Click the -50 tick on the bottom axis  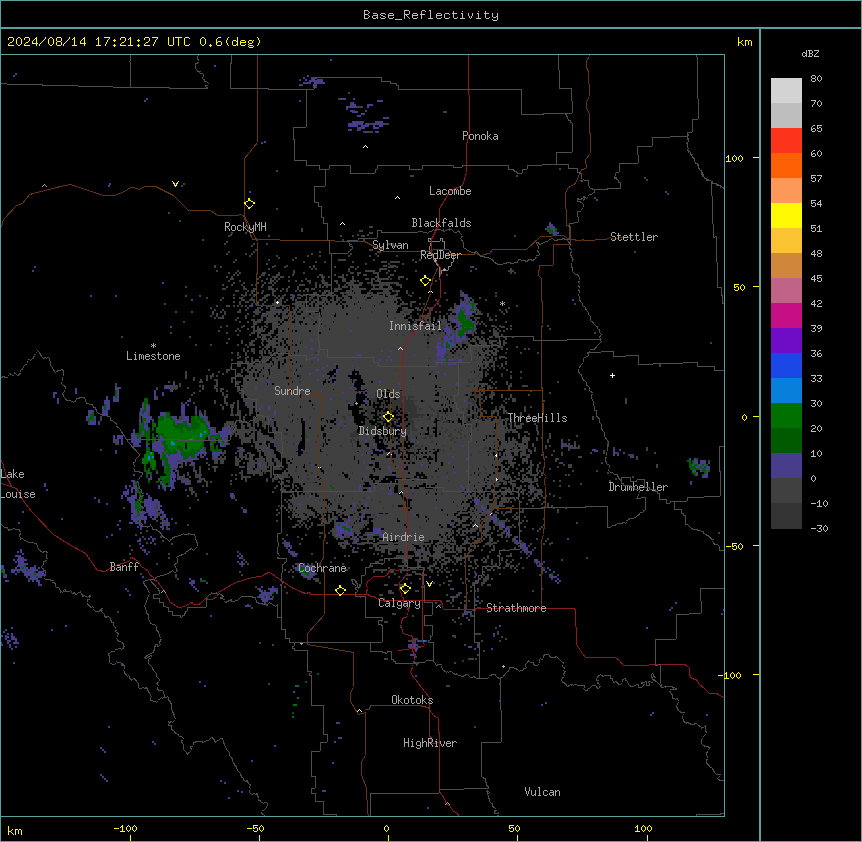[255, 828]
